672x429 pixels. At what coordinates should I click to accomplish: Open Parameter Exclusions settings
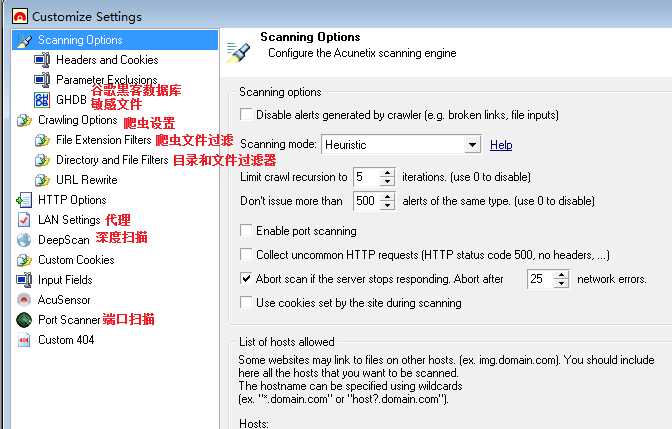[107, 80]
